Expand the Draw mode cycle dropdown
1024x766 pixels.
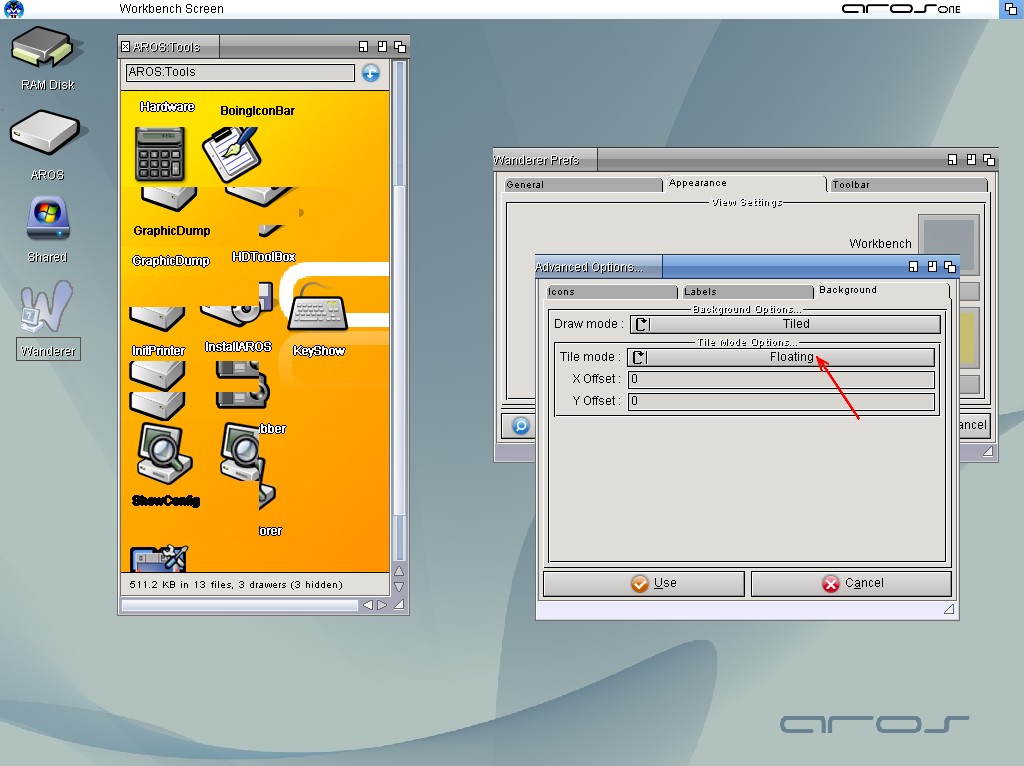785,324
